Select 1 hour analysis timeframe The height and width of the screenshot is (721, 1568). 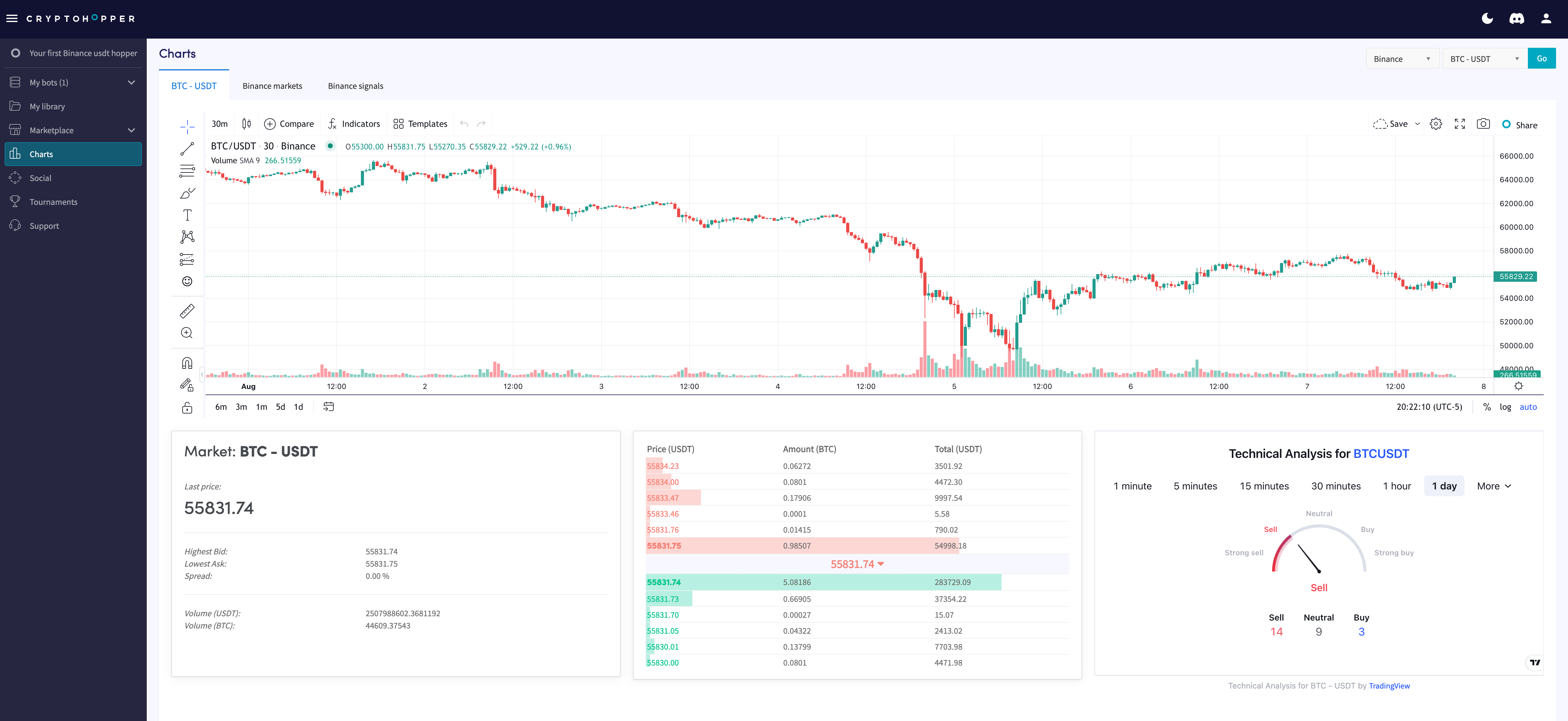[1396, 486]
